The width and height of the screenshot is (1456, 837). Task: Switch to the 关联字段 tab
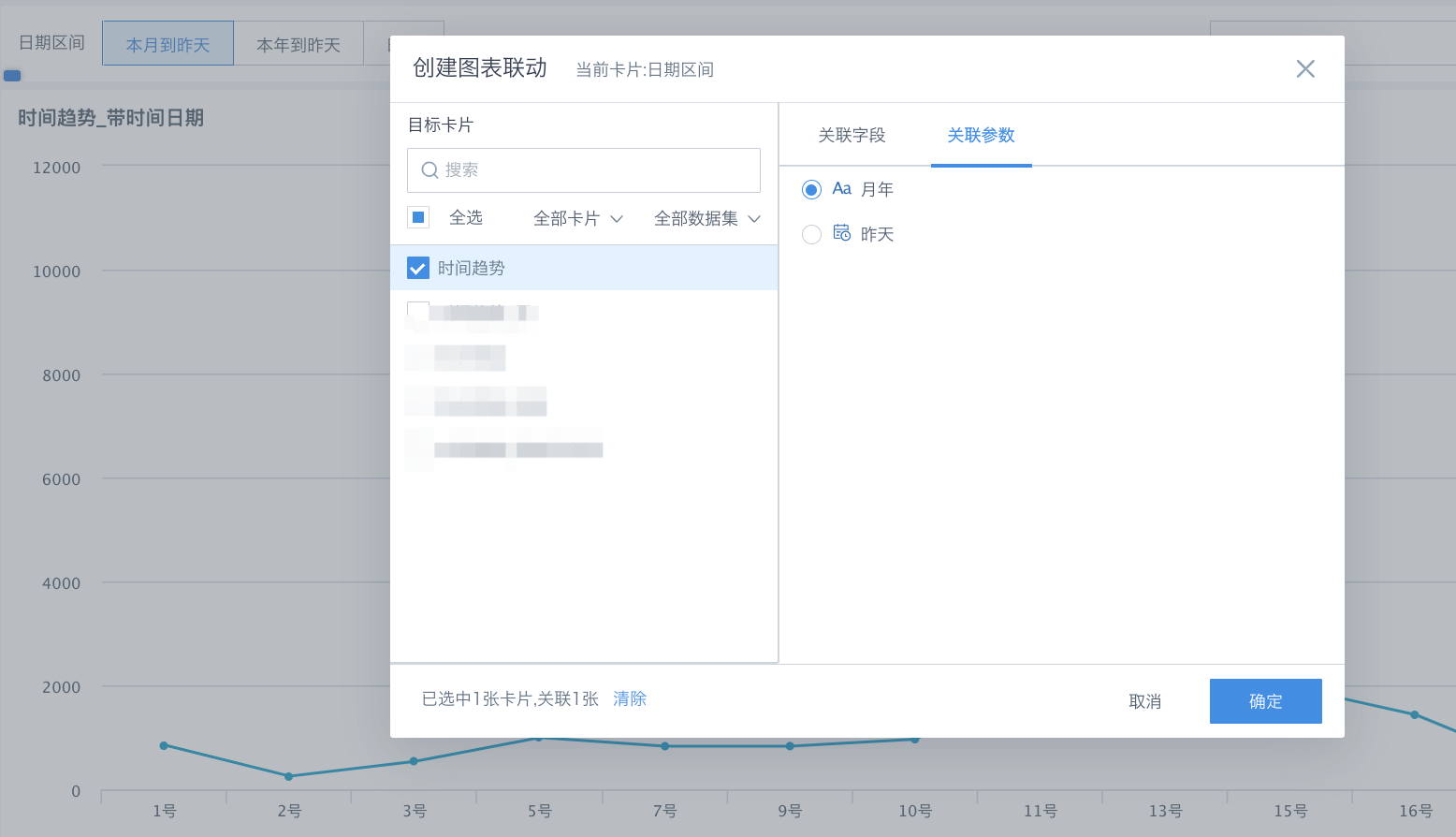coord(852,136)
